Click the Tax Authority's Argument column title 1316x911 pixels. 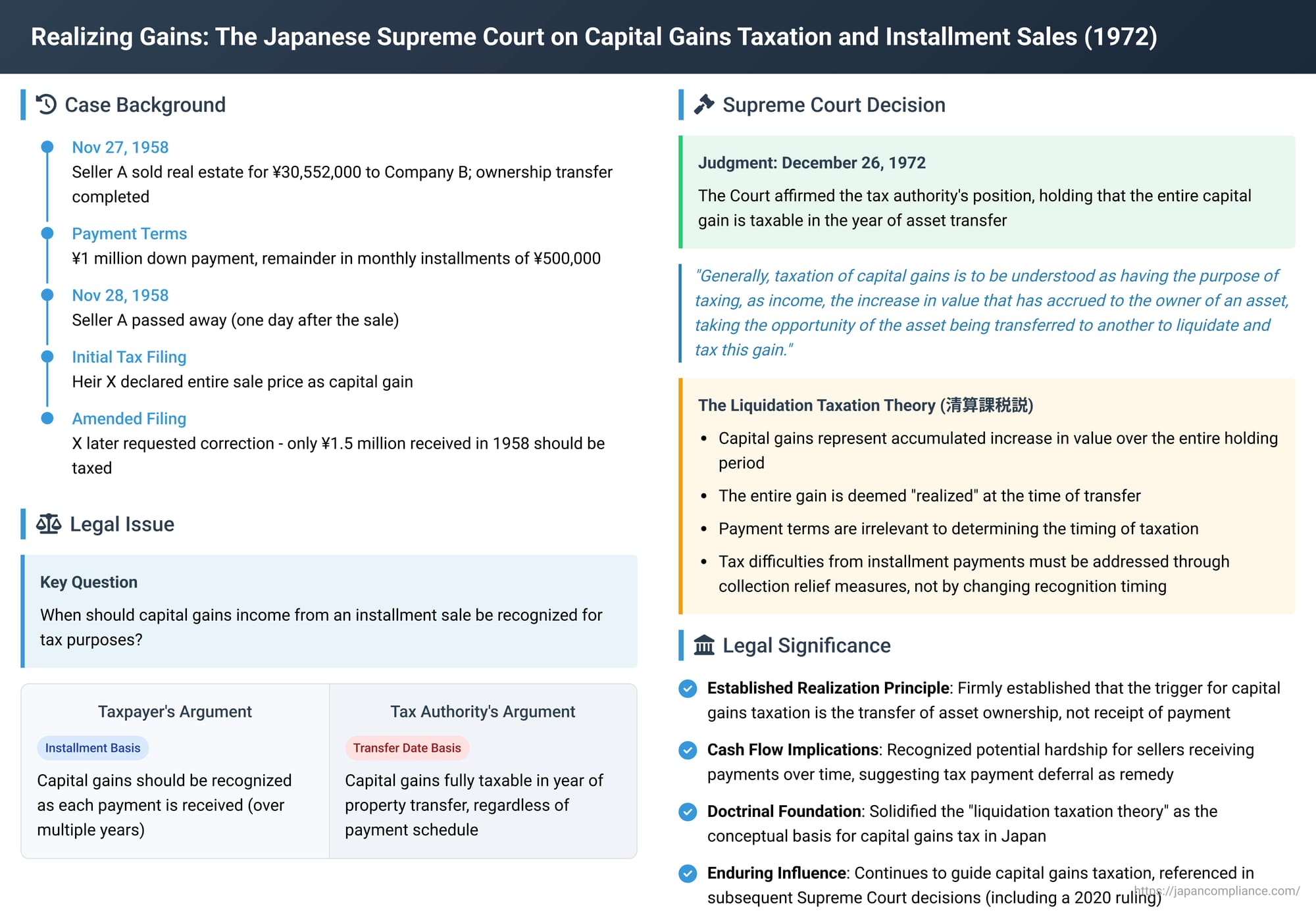click(x=483, y=712)
